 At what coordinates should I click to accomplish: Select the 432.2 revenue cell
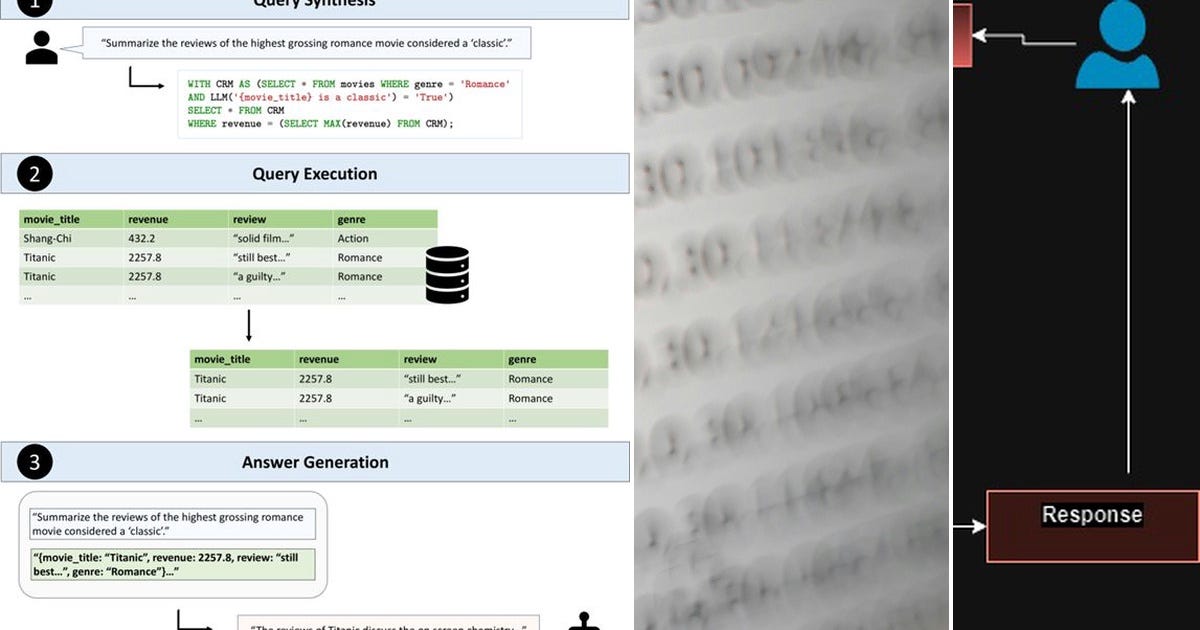[x=176, y=238]
